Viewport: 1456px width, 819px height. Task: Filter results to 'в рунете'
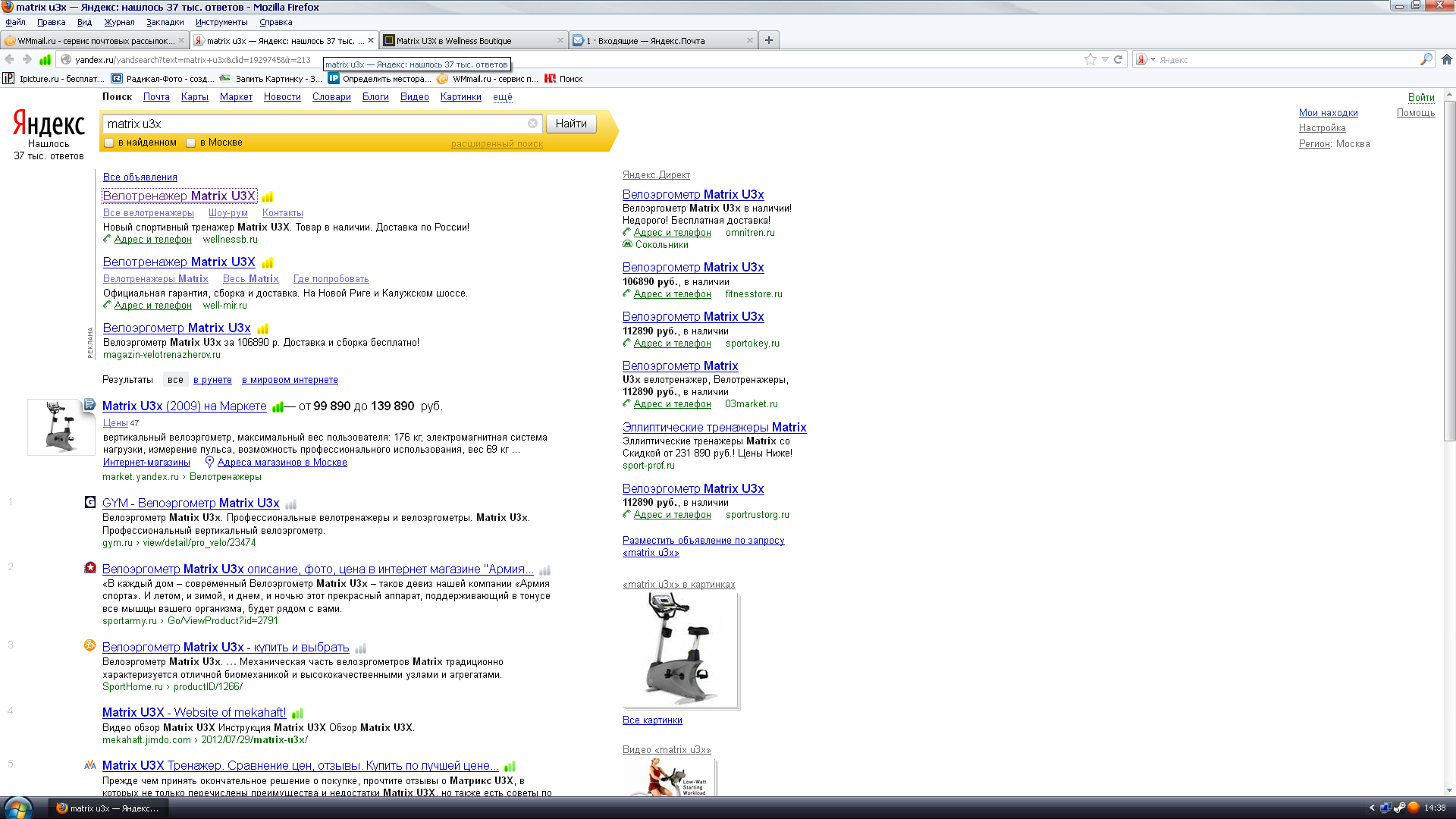[212, 380]
